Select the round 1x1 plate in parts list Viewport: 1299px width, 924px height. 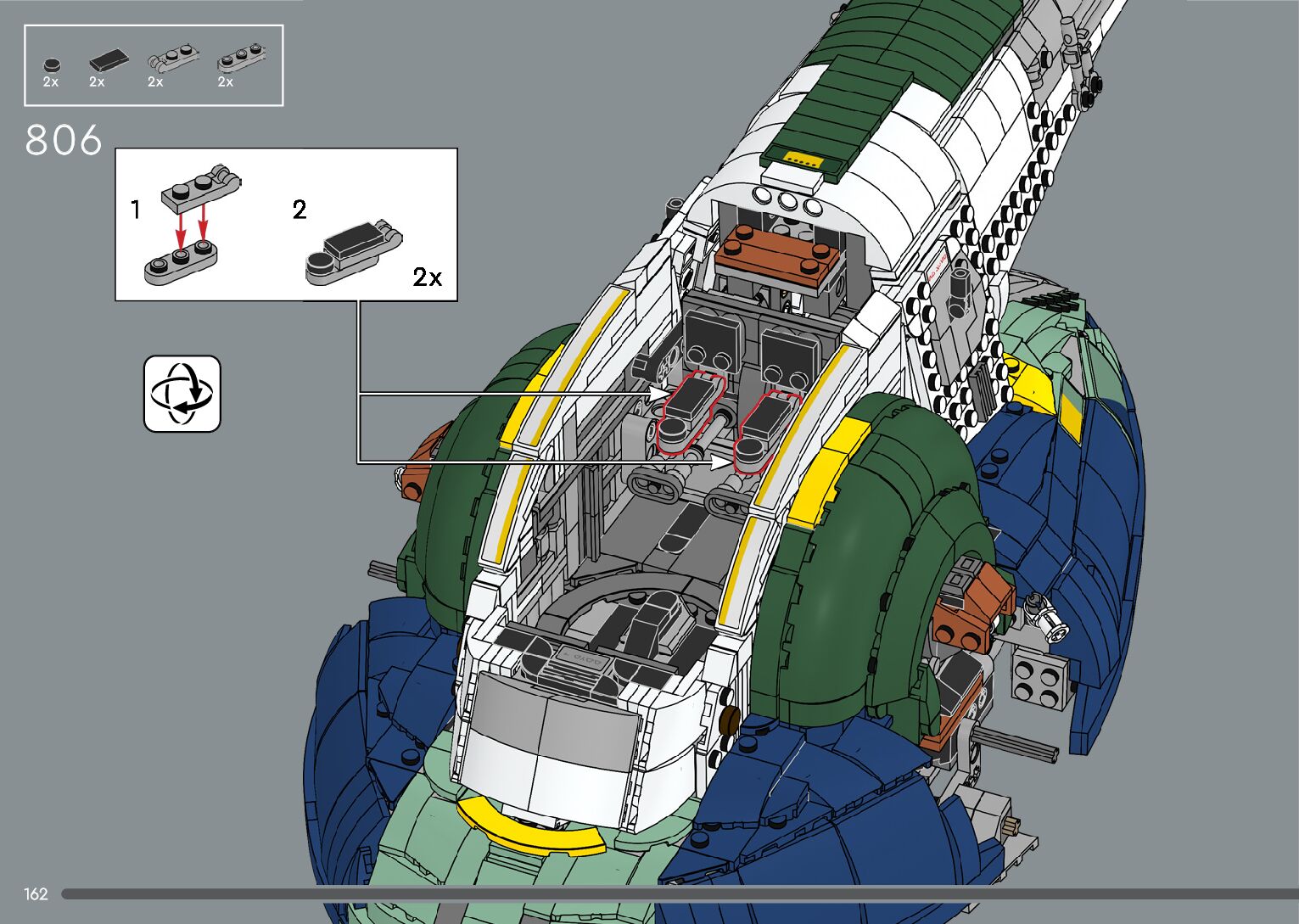point(51,64)
